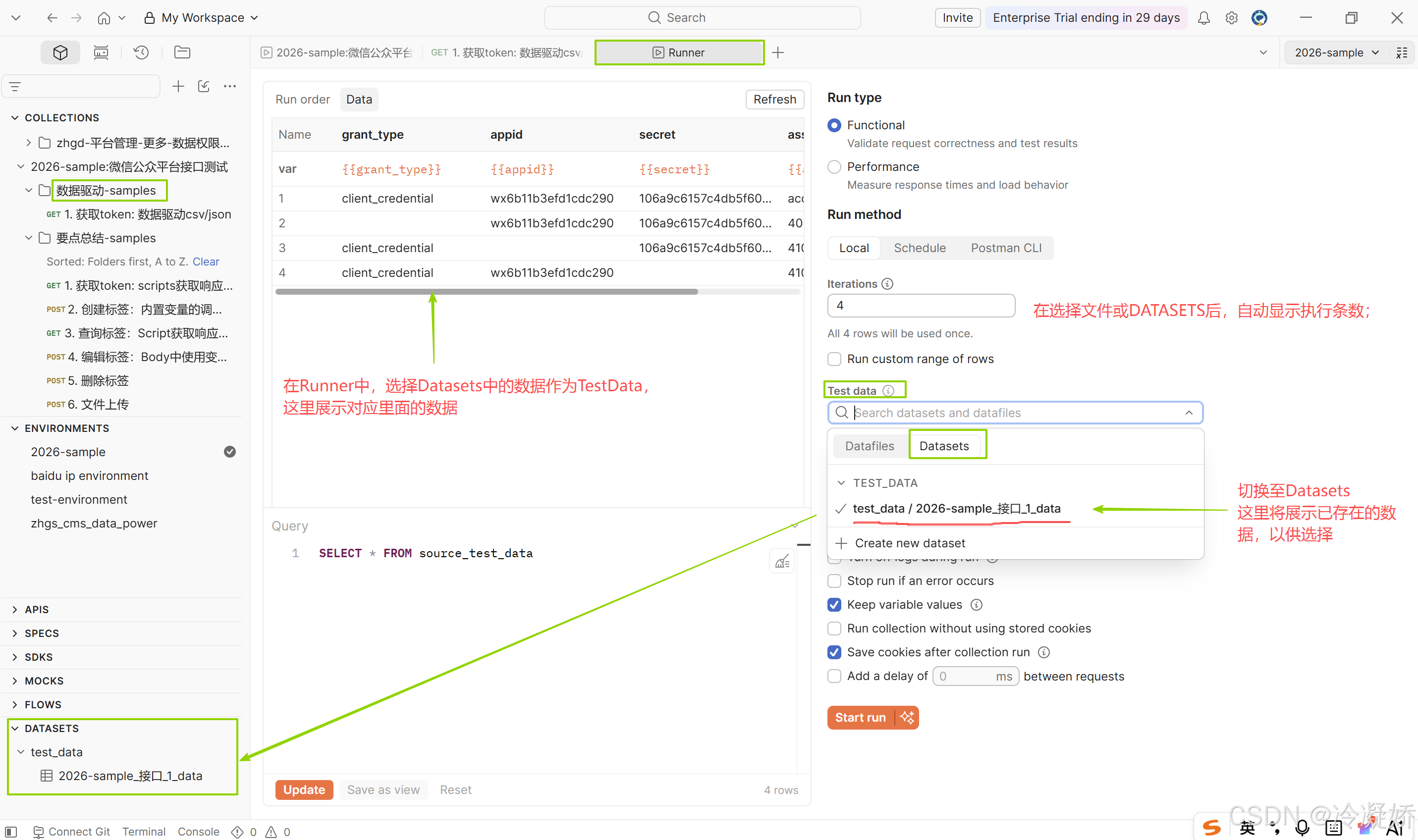The image size is (1418, 840).
Task: Click the Save cookies info icon
Action: (1044, 653)
